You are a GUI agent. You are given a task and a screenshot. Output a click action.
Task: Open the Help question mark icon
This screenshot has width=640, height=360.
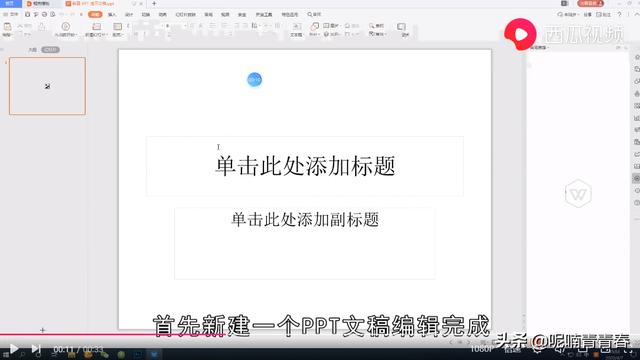[x=619, y=14]
